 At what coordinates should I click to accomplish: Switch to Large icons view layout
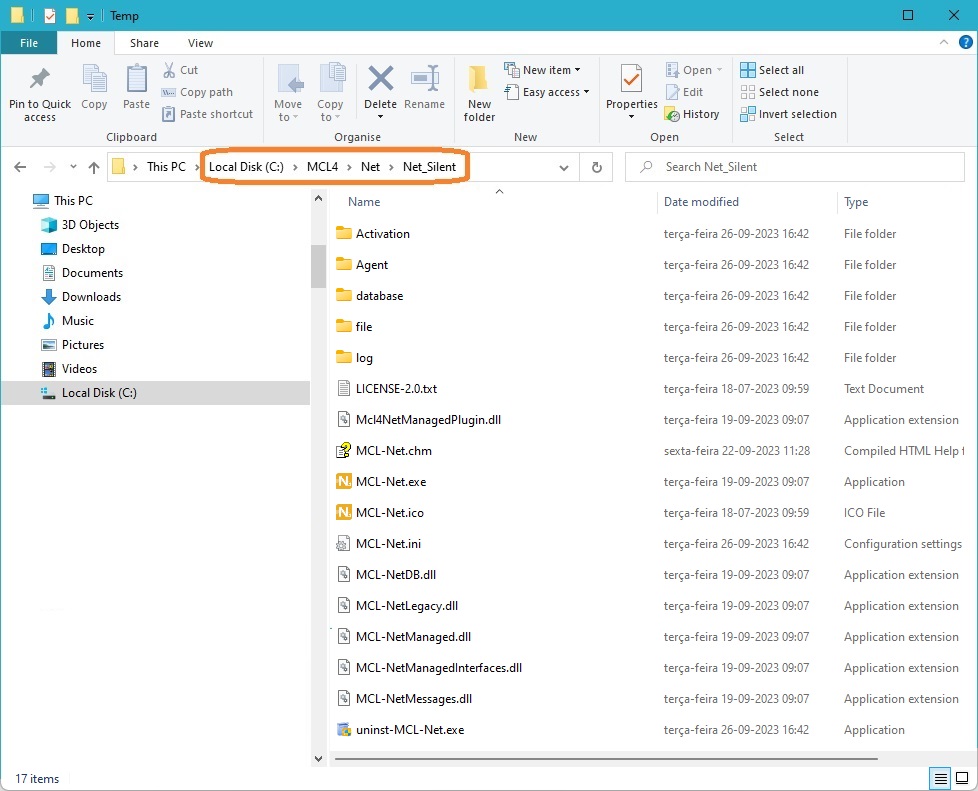coord(962,778)
